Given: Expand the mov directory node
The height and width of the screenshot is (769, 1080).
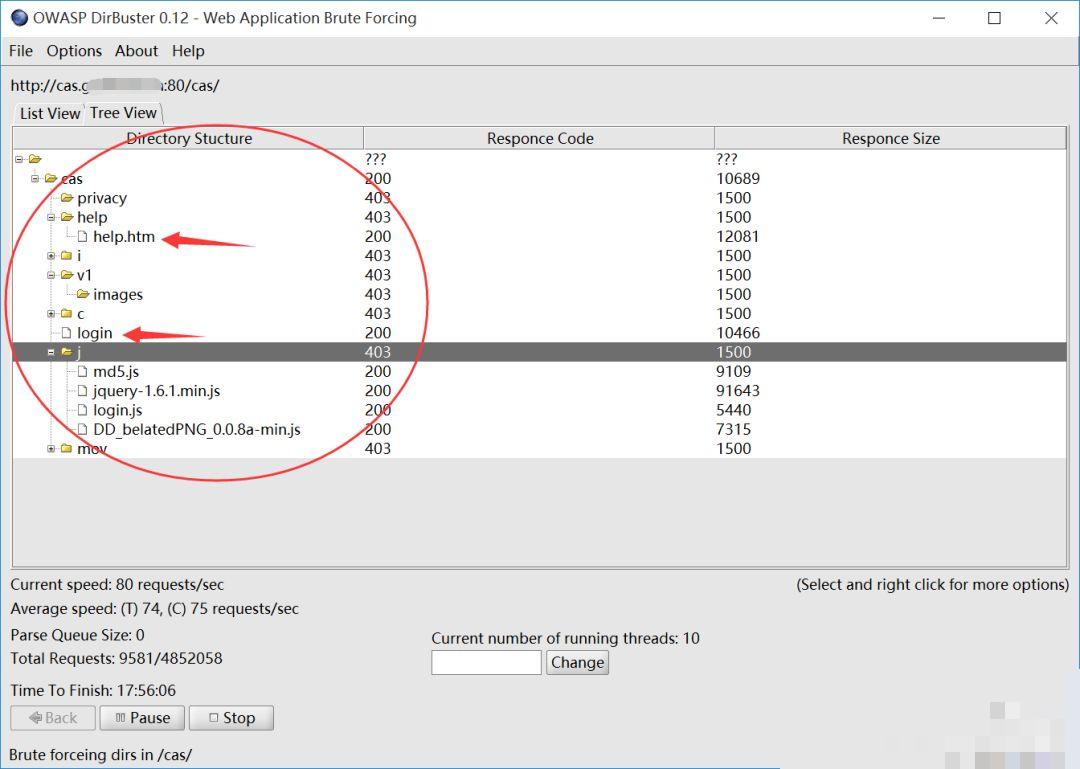Looking at the screenshot, I should (x=51, y=449).
